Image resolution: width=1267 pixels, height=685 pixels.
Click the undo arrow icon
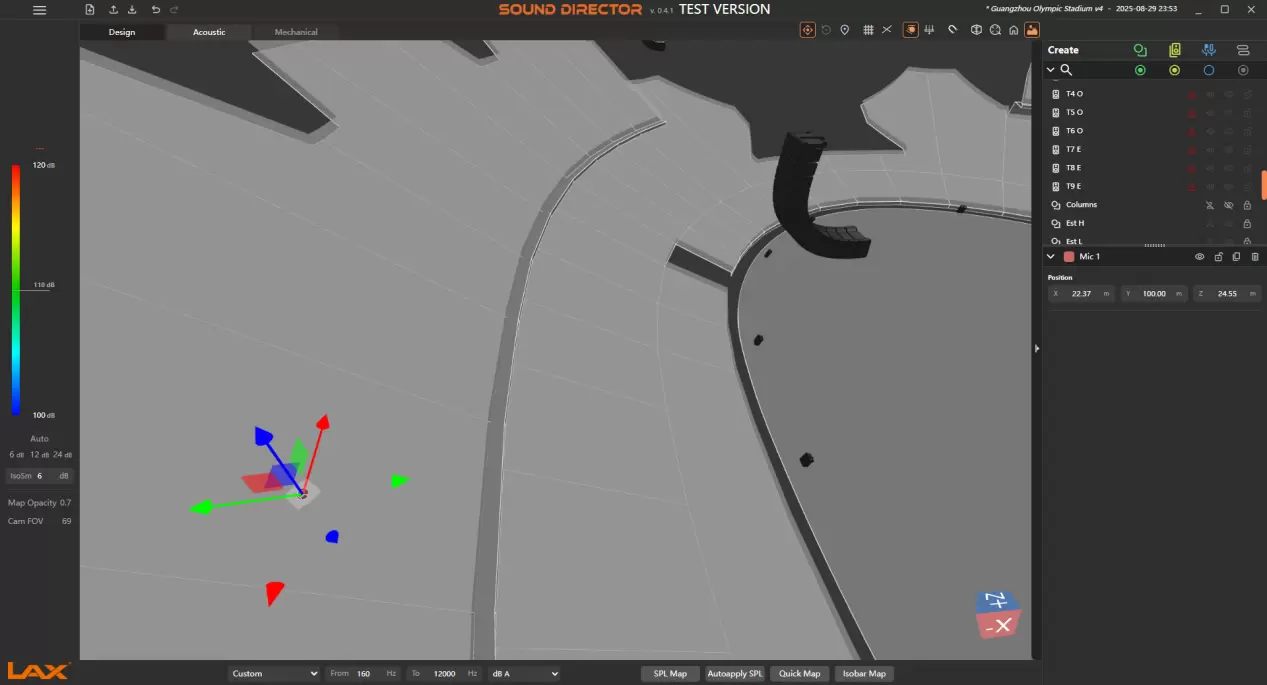click(155, 10)
